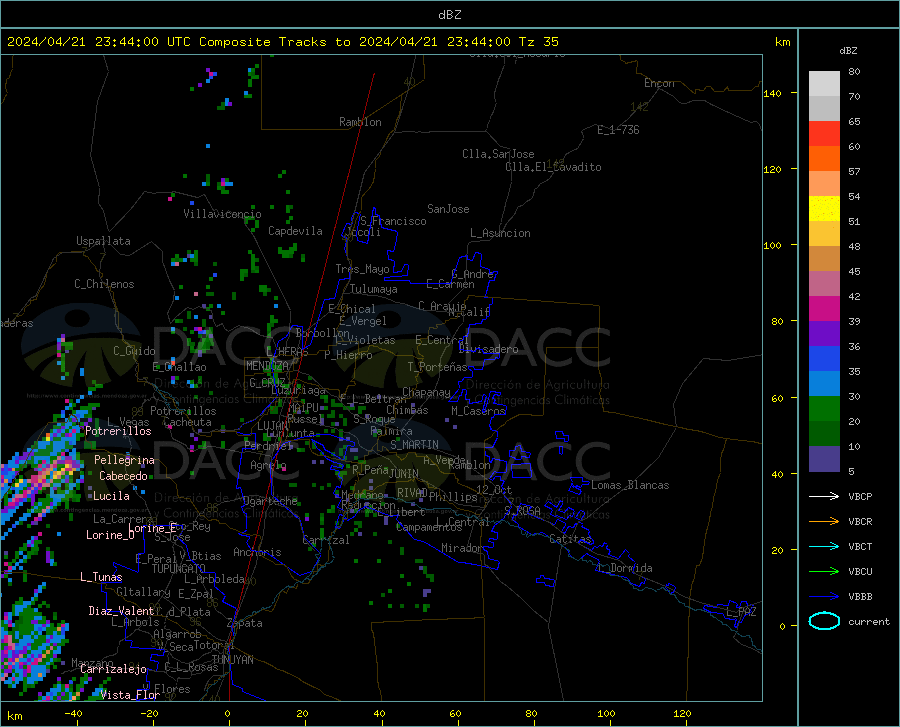Viewport: 900px width, 727px height.
Task: Click the TUNUYAN label
Action: [x=232, y=660]
